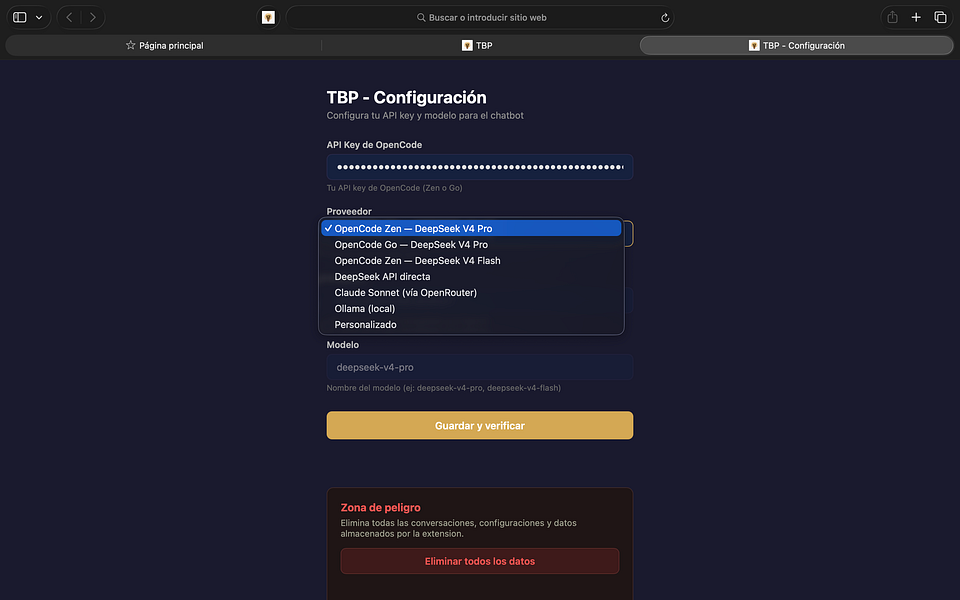The height and width of the screenshot is (600, 960).
Task: Choose OpenCode Go — DeepSeek V4 Pro
Action: coord(471,244)
